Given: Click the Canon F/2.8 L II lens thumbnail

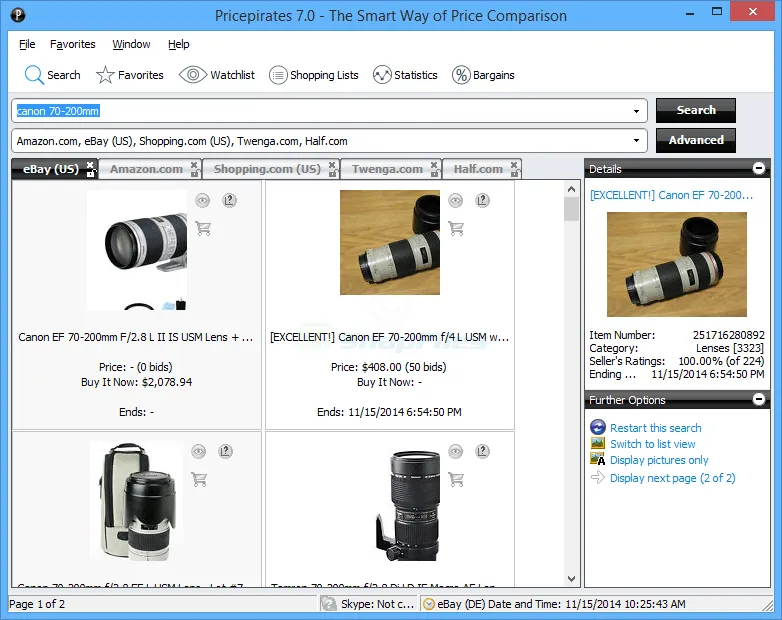Looking at the screenshot, I should 137,250.
